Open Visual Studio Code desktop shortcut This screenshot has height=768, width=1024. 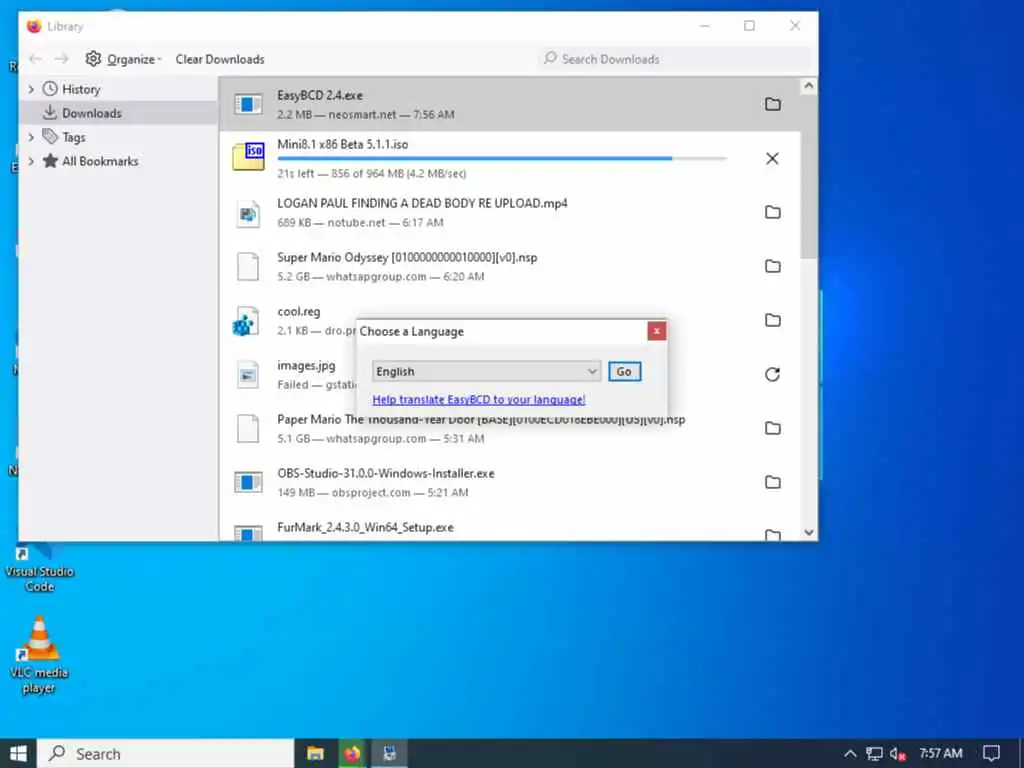tap(39, 567)
